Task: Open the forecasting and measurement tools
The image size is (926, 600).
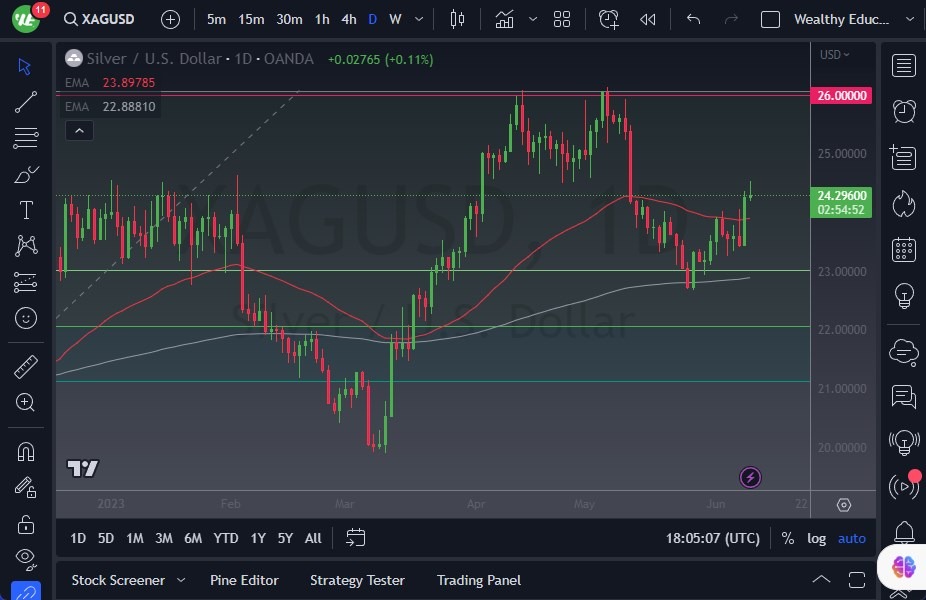Action: point(25,282)
